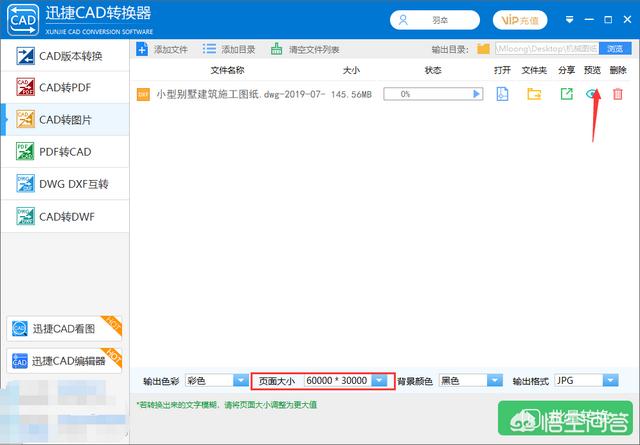Start conversion with the play arrow icon
The width and height of the screenshot is (640, 445).
pos(477,94)
